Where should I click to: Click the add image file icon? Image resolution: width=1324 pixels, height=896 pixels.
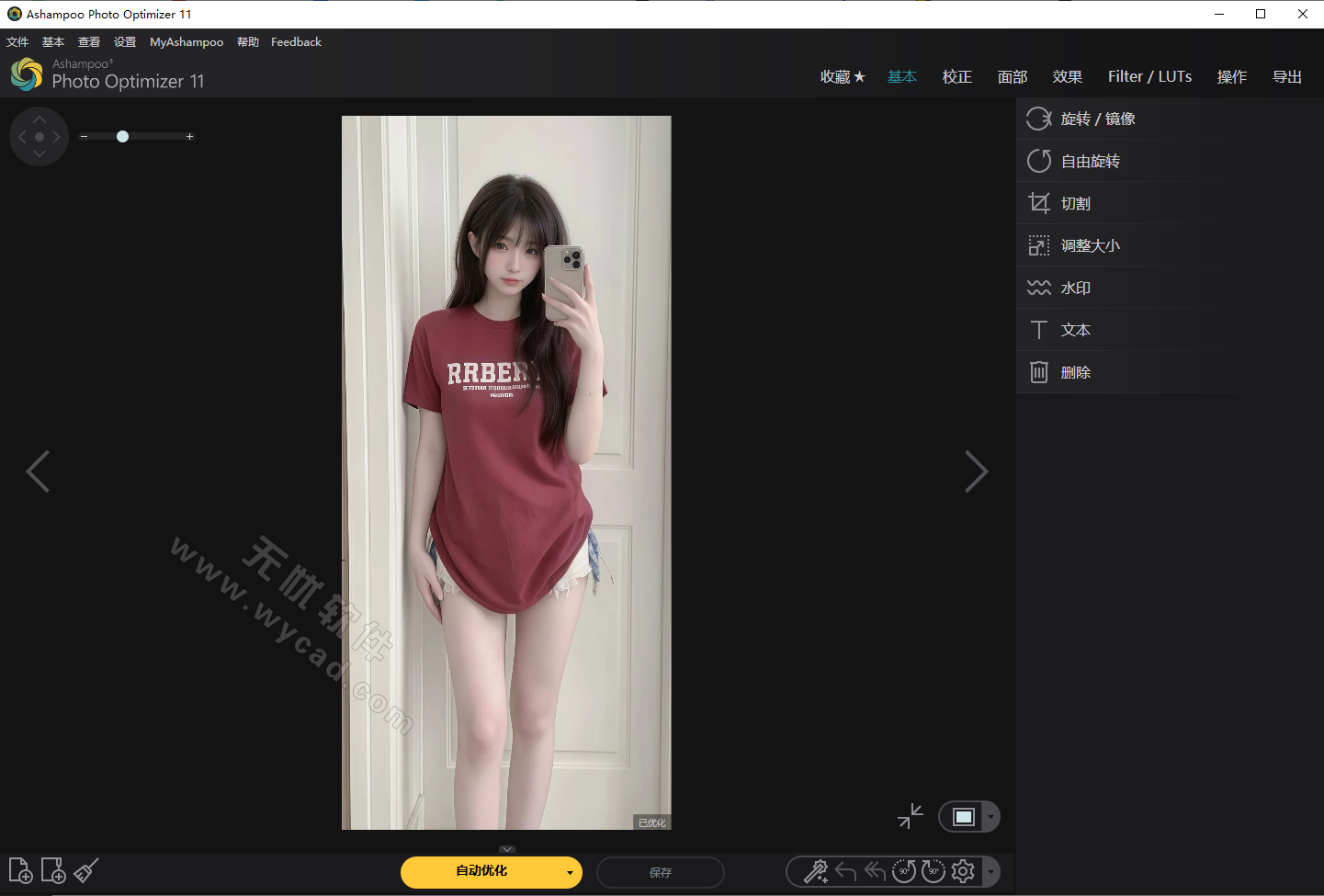pos(20,870)
